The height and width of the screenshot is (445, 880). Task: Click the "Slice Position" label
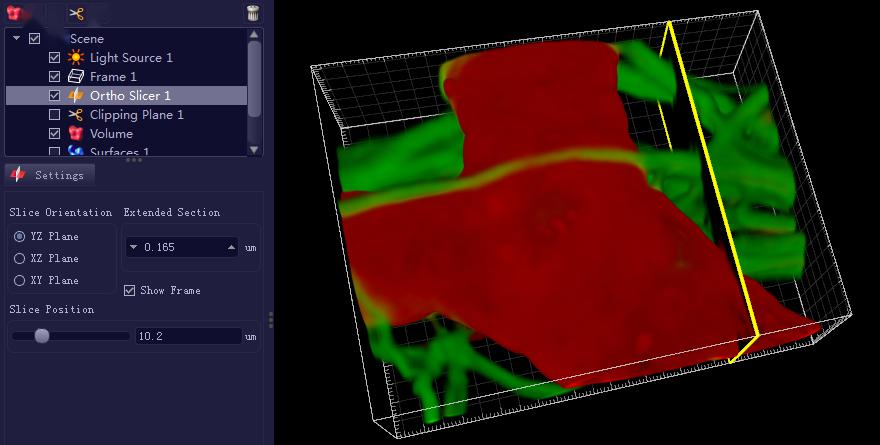pyautogui.click(x=52, y=309)
